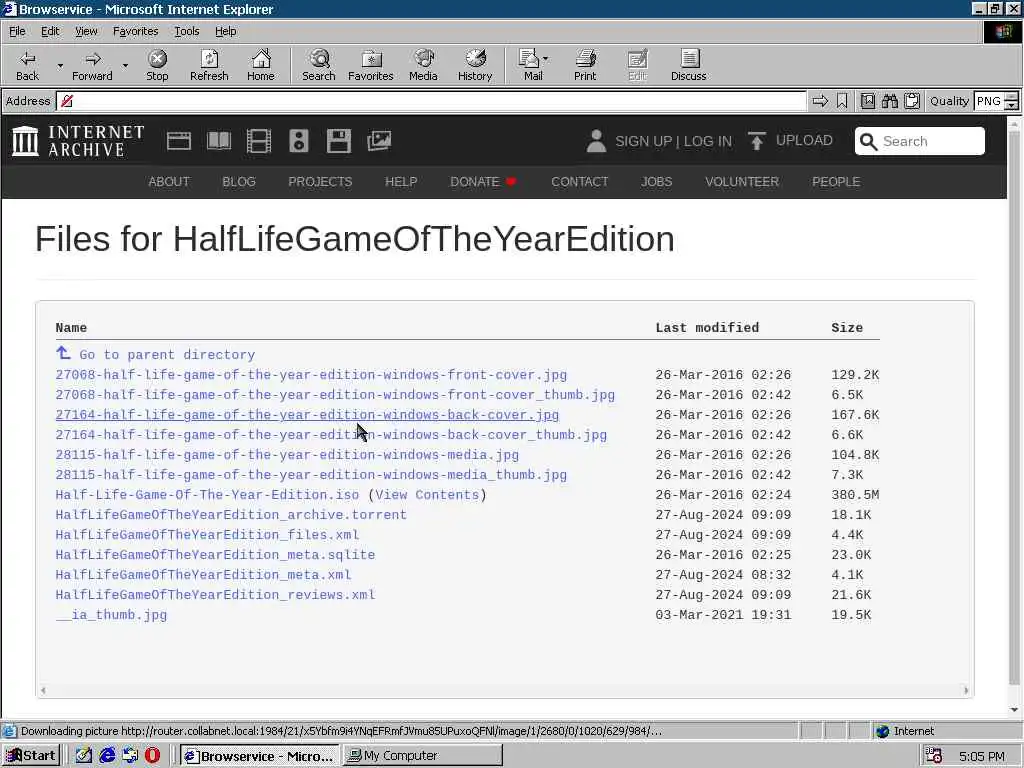This screenshot has width=1024, height=768.
Task: Open the Tools menu
Action: coord(186,31)
